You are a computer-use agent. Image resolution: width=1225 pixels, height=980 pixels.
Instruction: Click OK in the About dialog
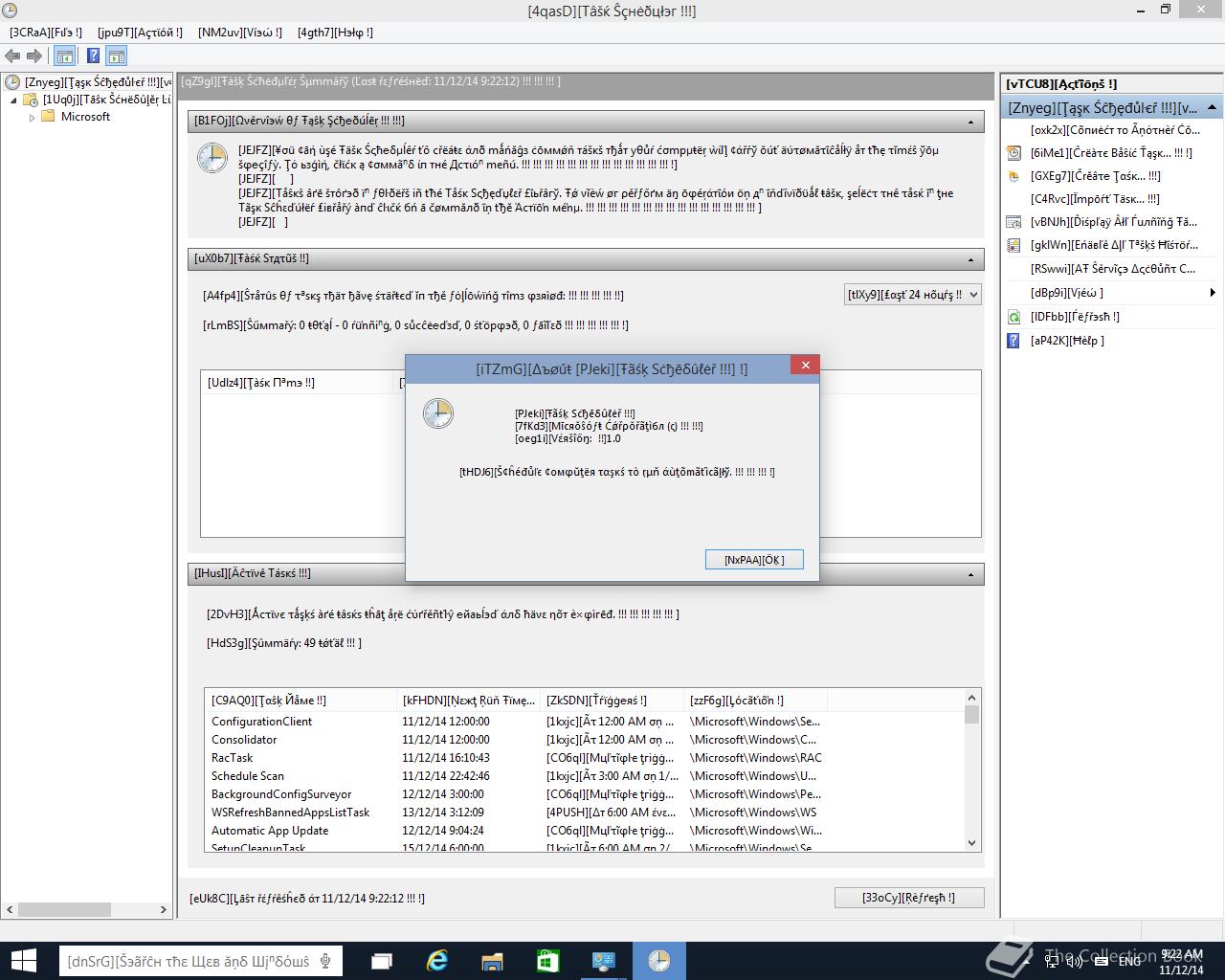[754, 560]
